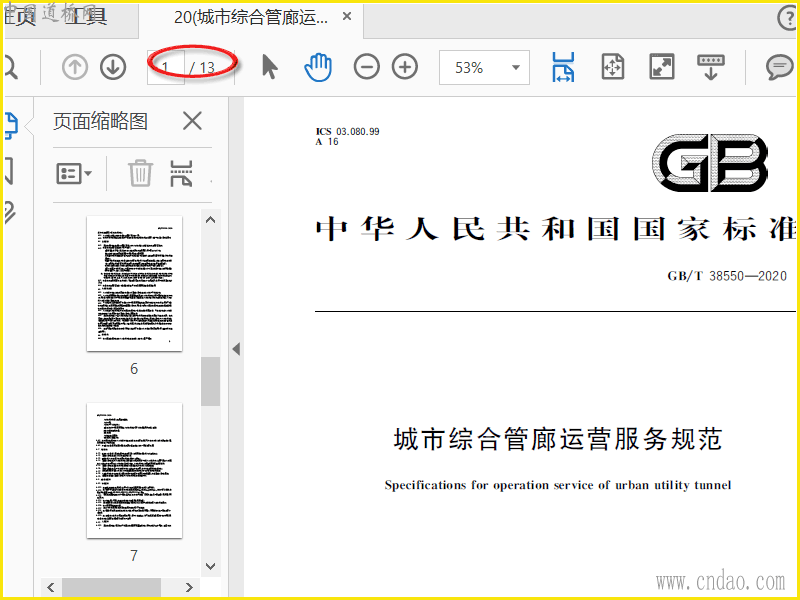The width and height of the screenshot is (800, 600).
Task: Open the help question mark
Action: [788, 18]
